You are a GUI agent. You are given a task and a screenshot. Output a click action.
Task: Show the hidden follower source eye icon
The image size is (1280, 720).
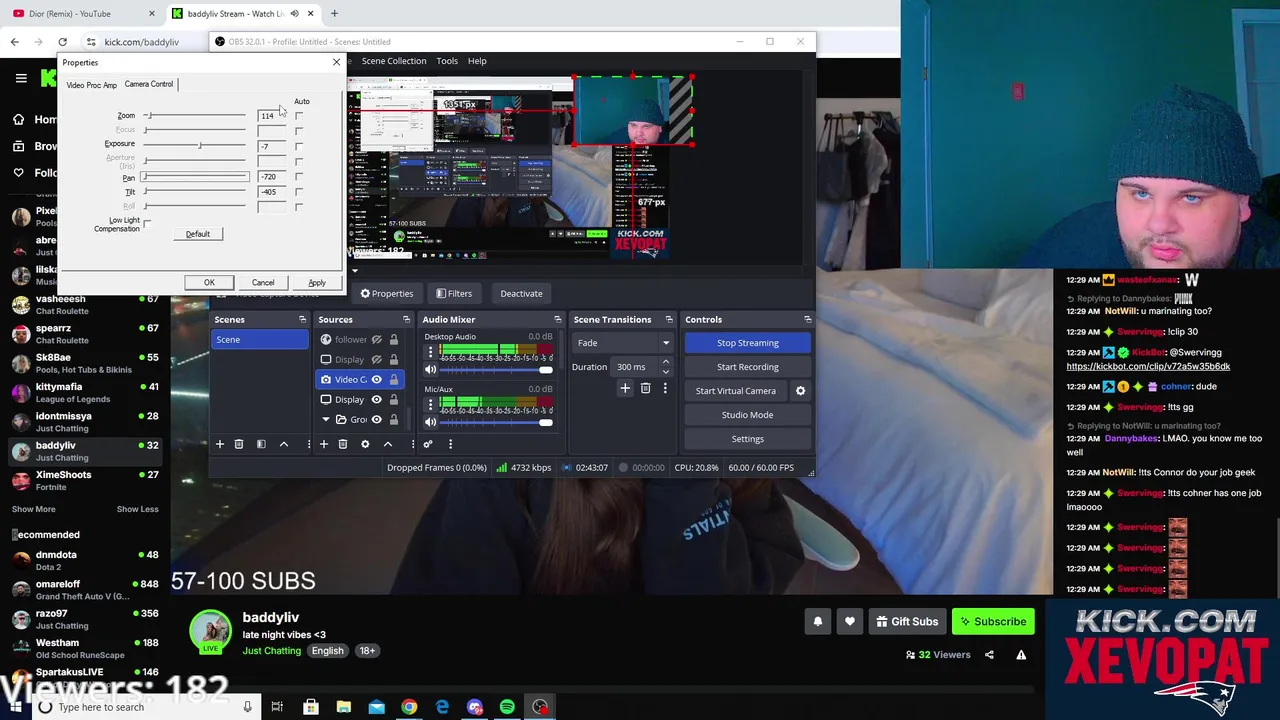[377, 340]
